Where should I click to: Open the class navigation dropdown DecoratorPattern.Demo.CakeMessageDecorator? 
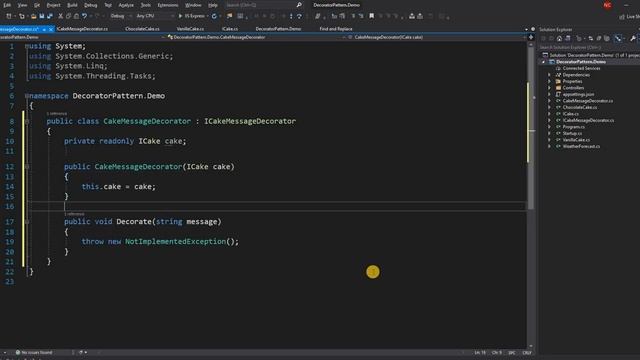256,37
